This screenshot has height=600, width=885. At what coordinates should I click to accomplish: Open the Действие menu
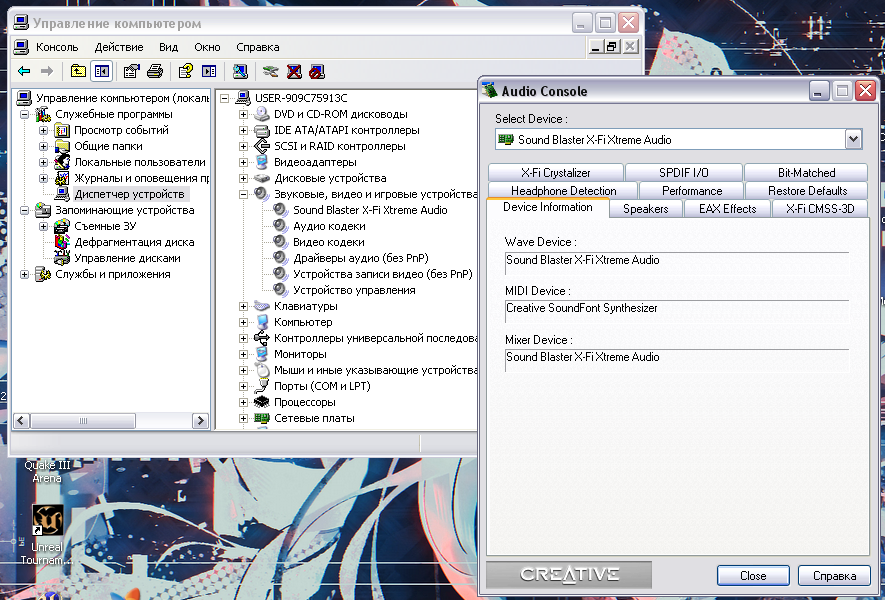coord(119,47)
